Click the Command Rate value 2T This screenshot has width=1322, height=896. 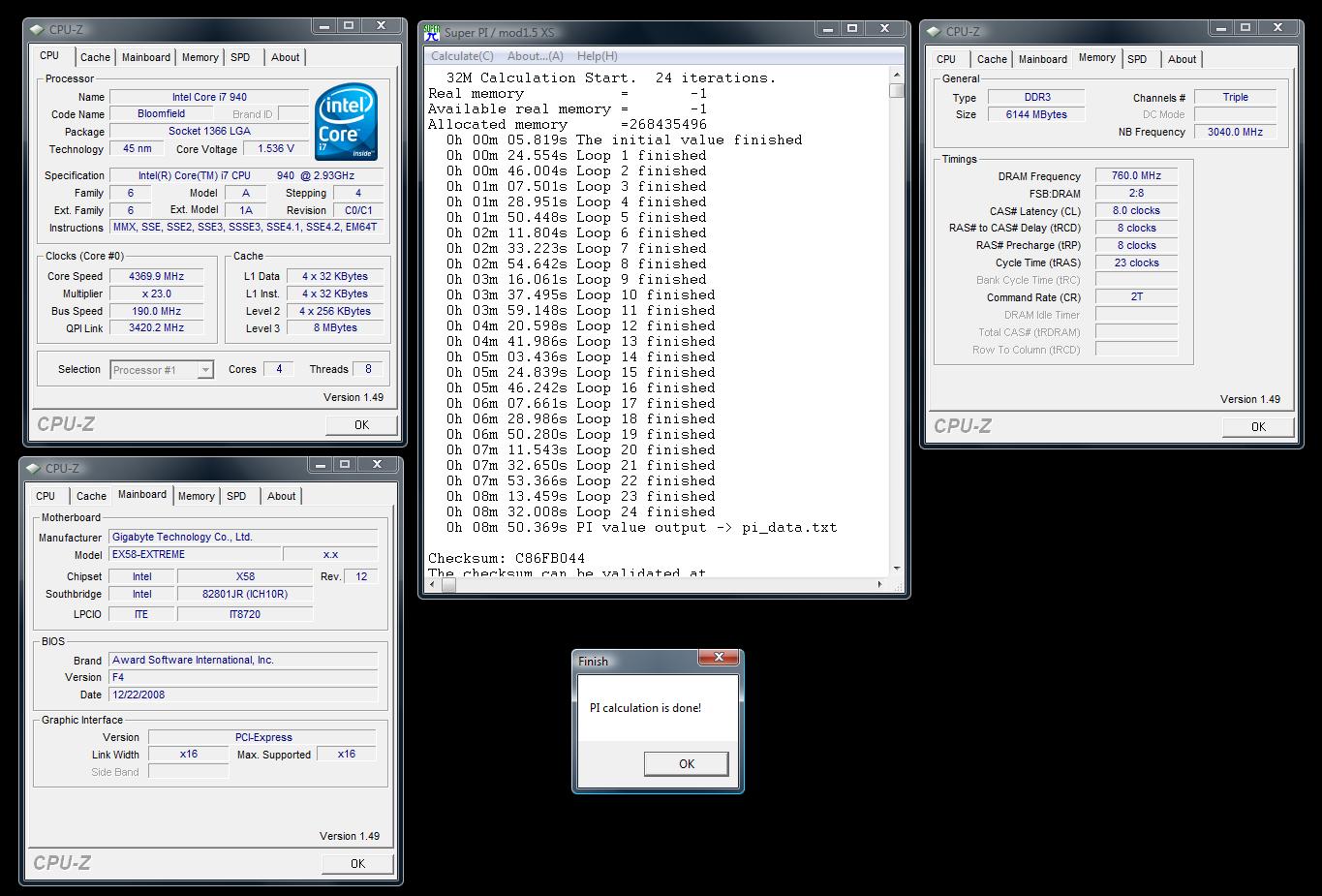pyautogui.click(x=1136, y=297)
